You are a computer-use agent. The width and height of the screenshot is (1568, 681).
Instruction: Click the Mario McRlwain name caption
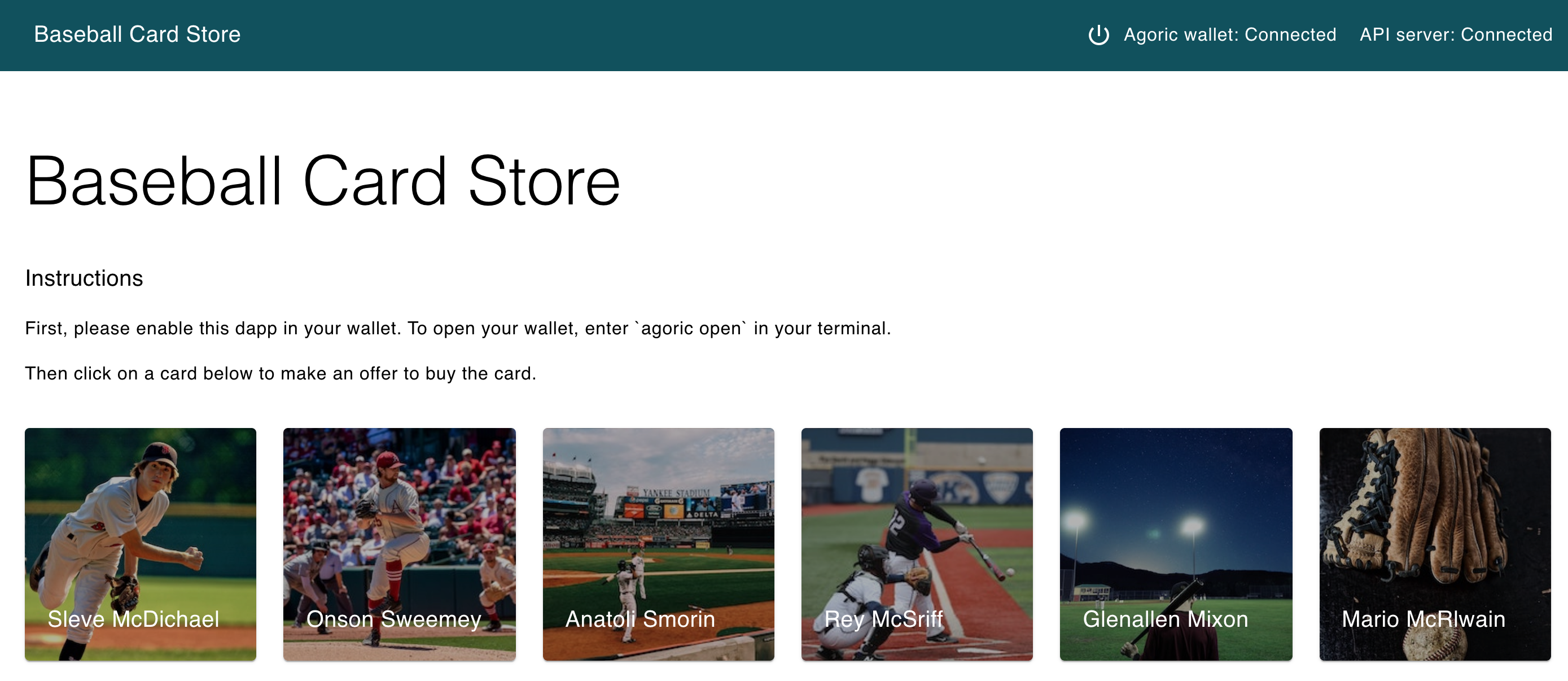click(x=1423, y=619)
